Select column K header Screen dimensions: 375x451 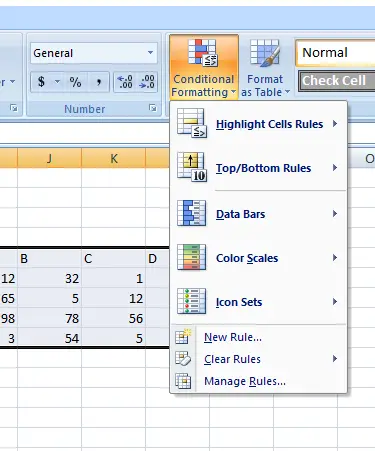tap(113, 158)
